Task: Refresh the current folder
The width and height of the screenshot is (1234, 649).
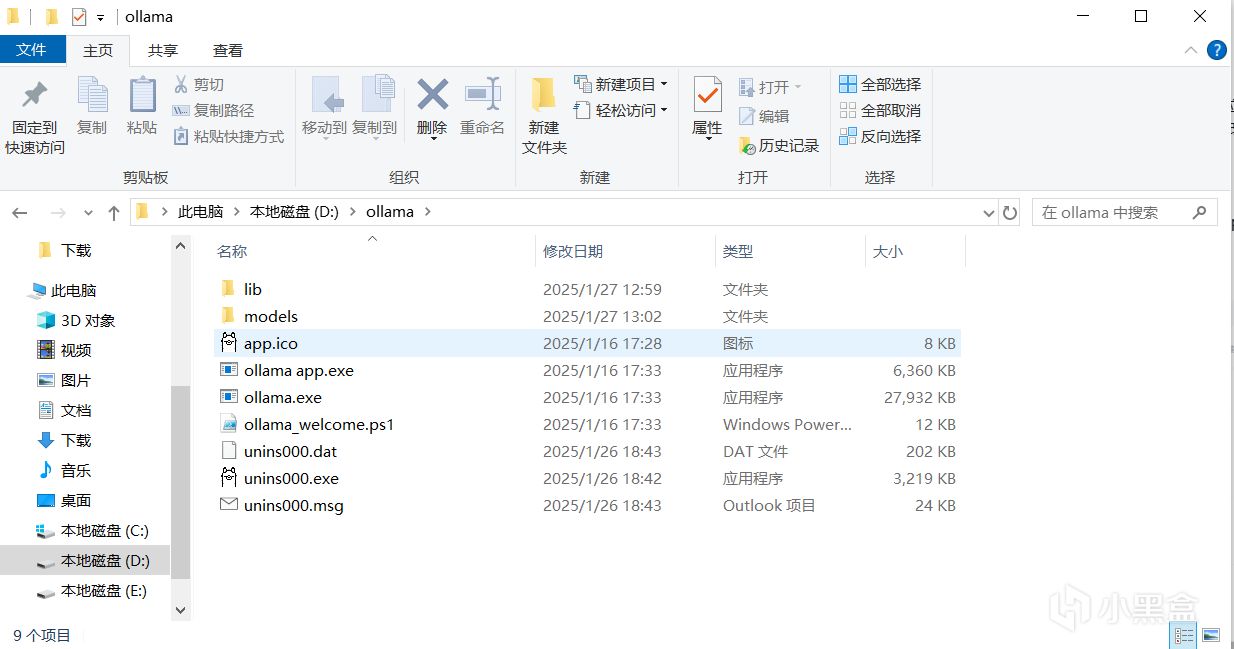Action: click(1010, 212)
